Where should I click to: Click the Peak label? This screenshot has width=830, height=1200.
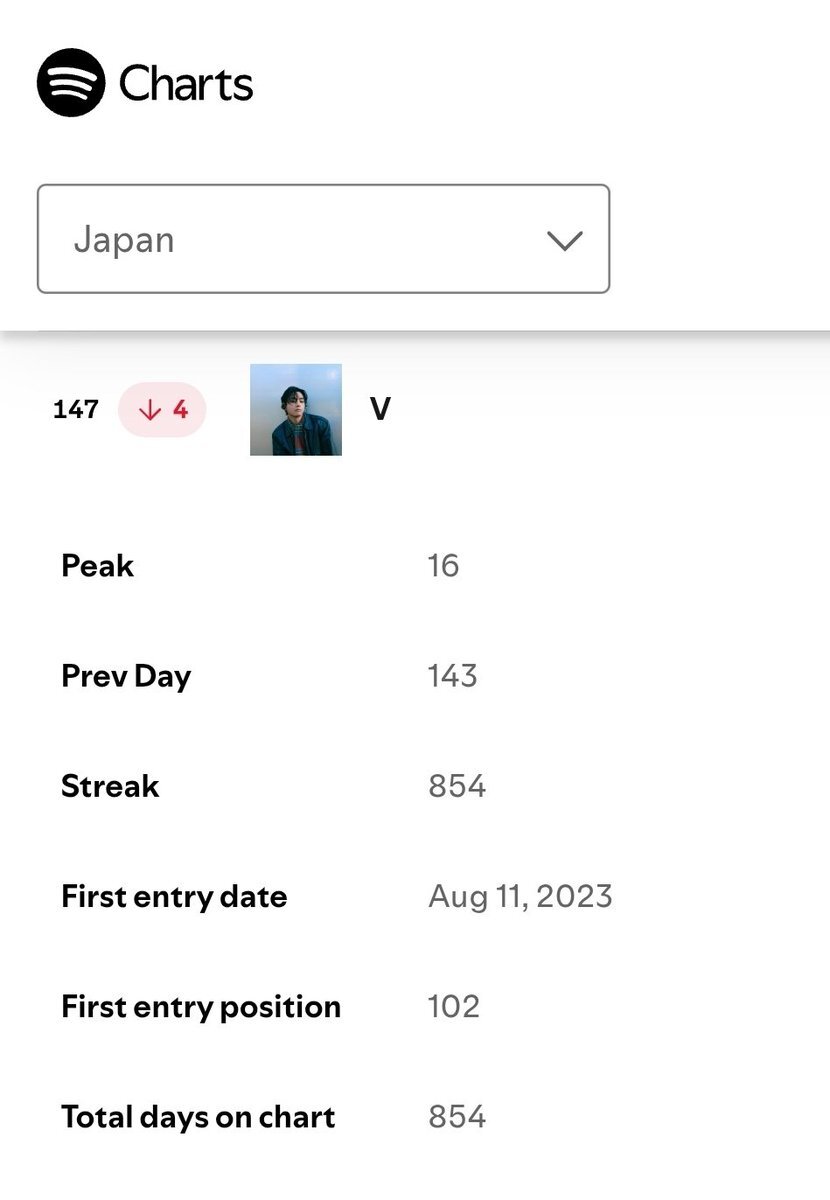pos(98,566)
